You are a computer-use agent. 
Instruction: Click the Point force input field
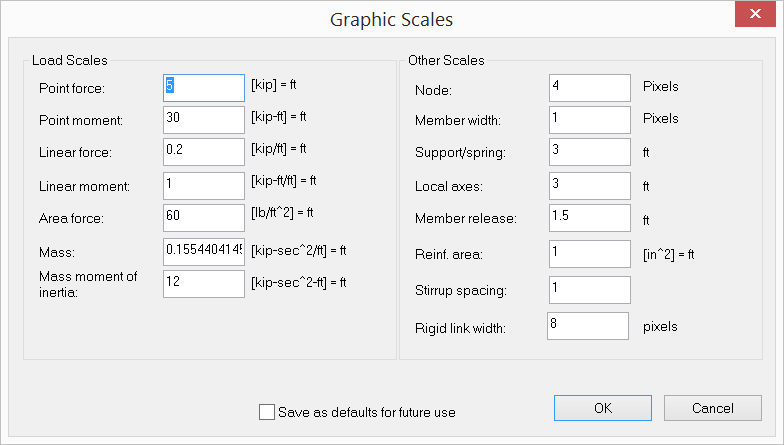[204, 88]
